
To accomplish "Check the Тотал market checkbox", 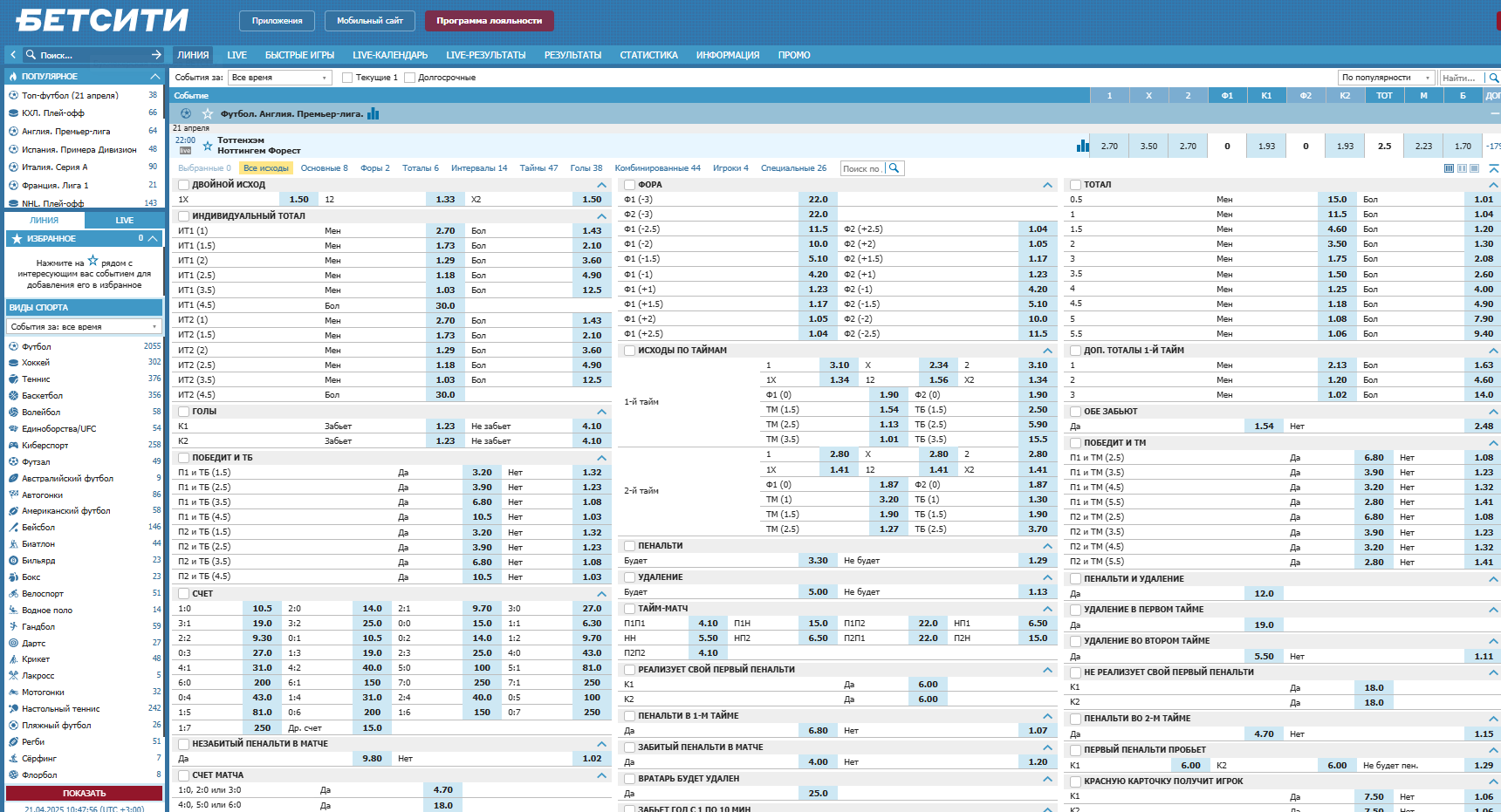I will click(x=1076, y=185).
